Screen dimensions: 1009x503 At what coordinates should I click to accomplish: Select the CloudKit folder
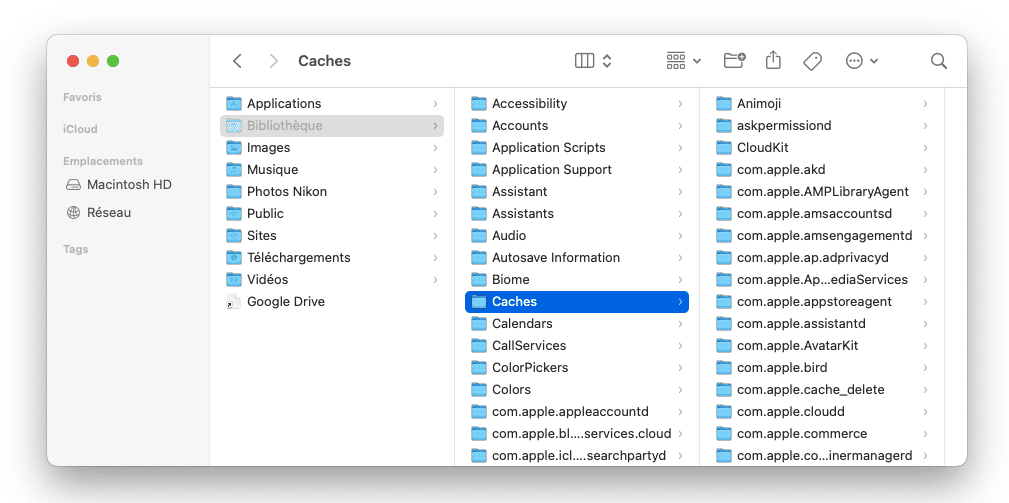pyautogui.click(x=763, y=148)
